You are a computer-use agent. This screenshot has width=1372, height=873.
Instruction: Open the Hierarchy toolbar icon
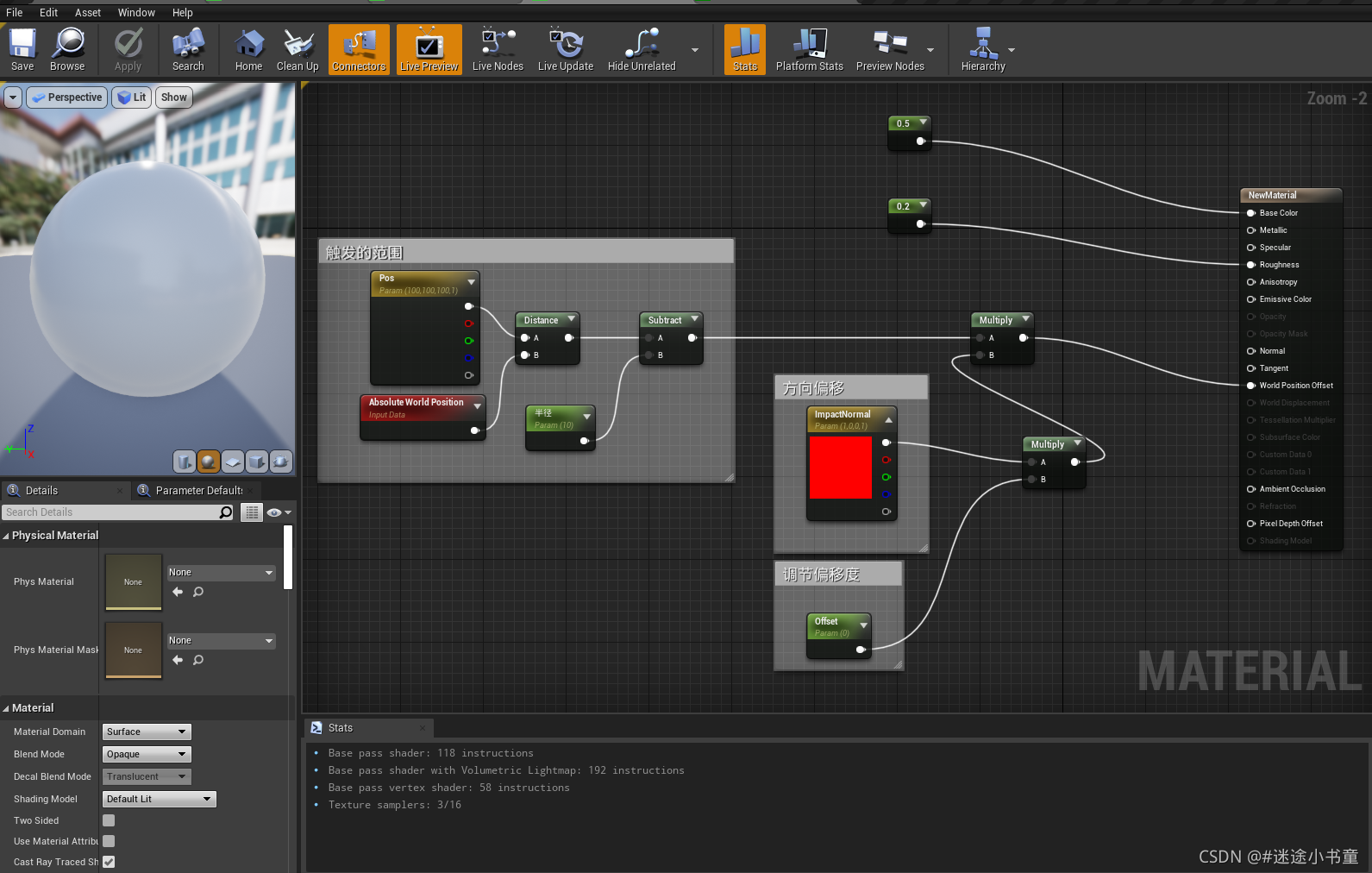[x=983, y=49]
